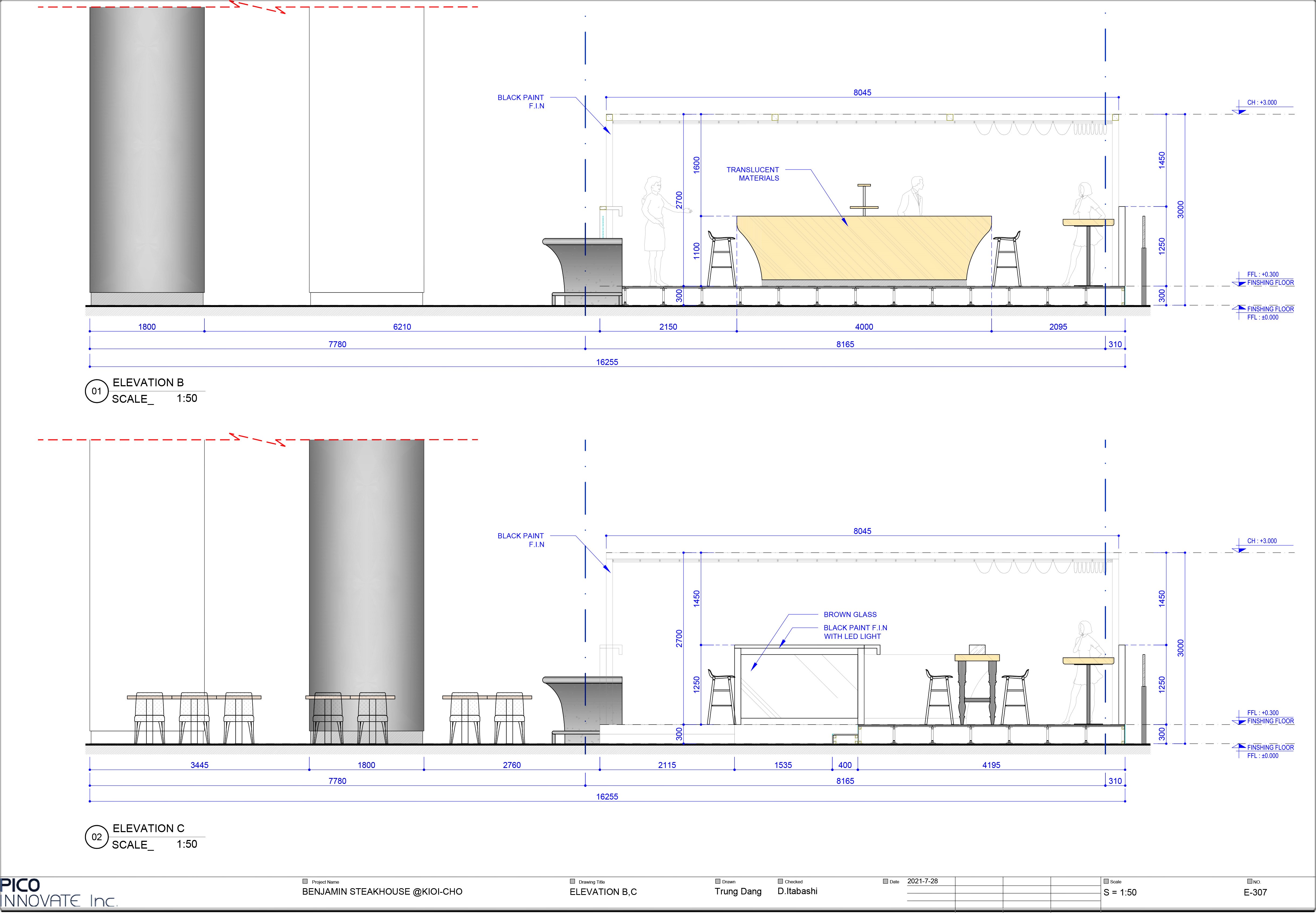Click the small square beside Scale label
This screenshot has height=913, width=1316.
pyautogui.click(x=1106, y=881)
